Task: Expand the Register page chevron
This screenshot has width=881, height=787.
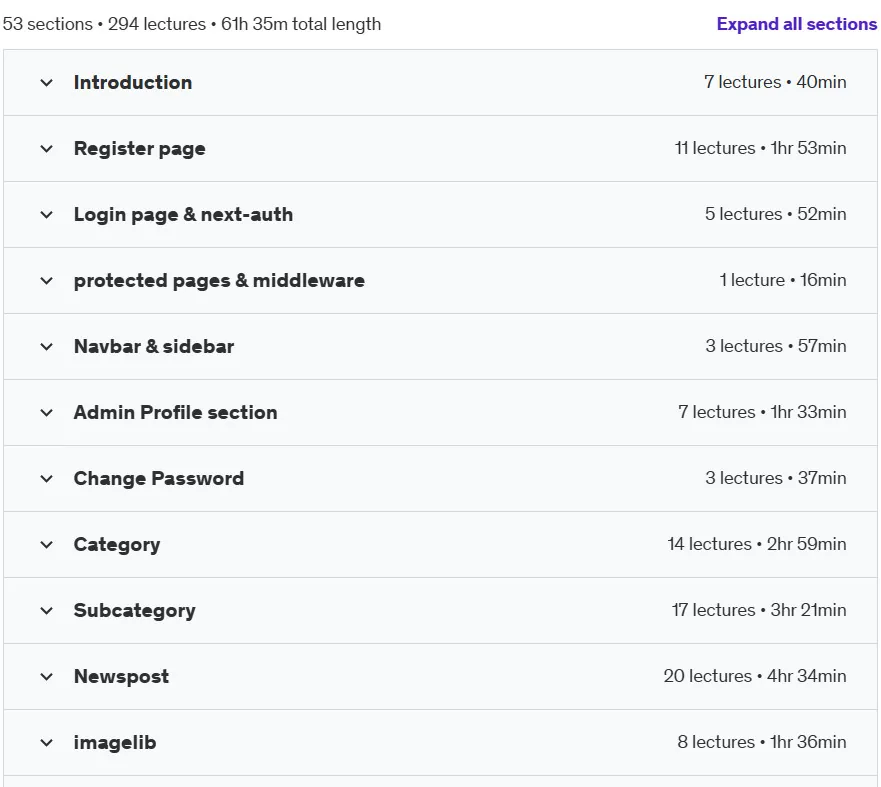Action: [x=47, y=149]
